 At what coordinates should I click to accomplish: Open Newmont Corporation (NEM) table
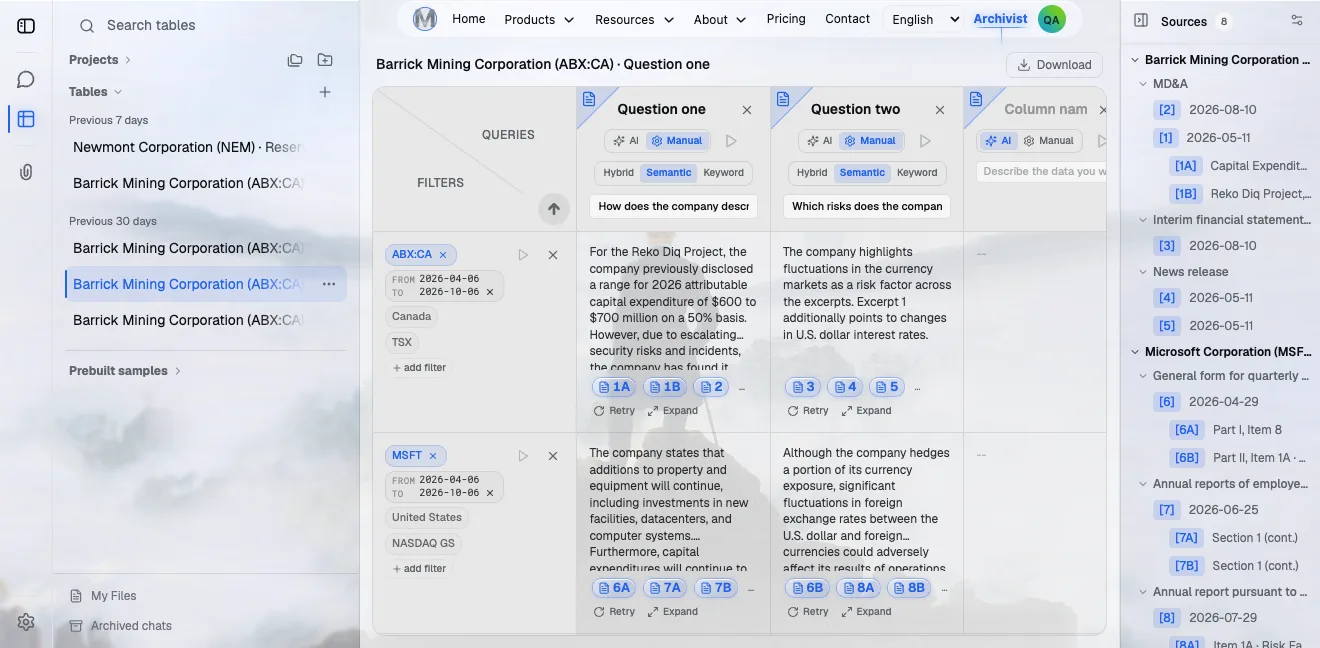pos(188,147)
